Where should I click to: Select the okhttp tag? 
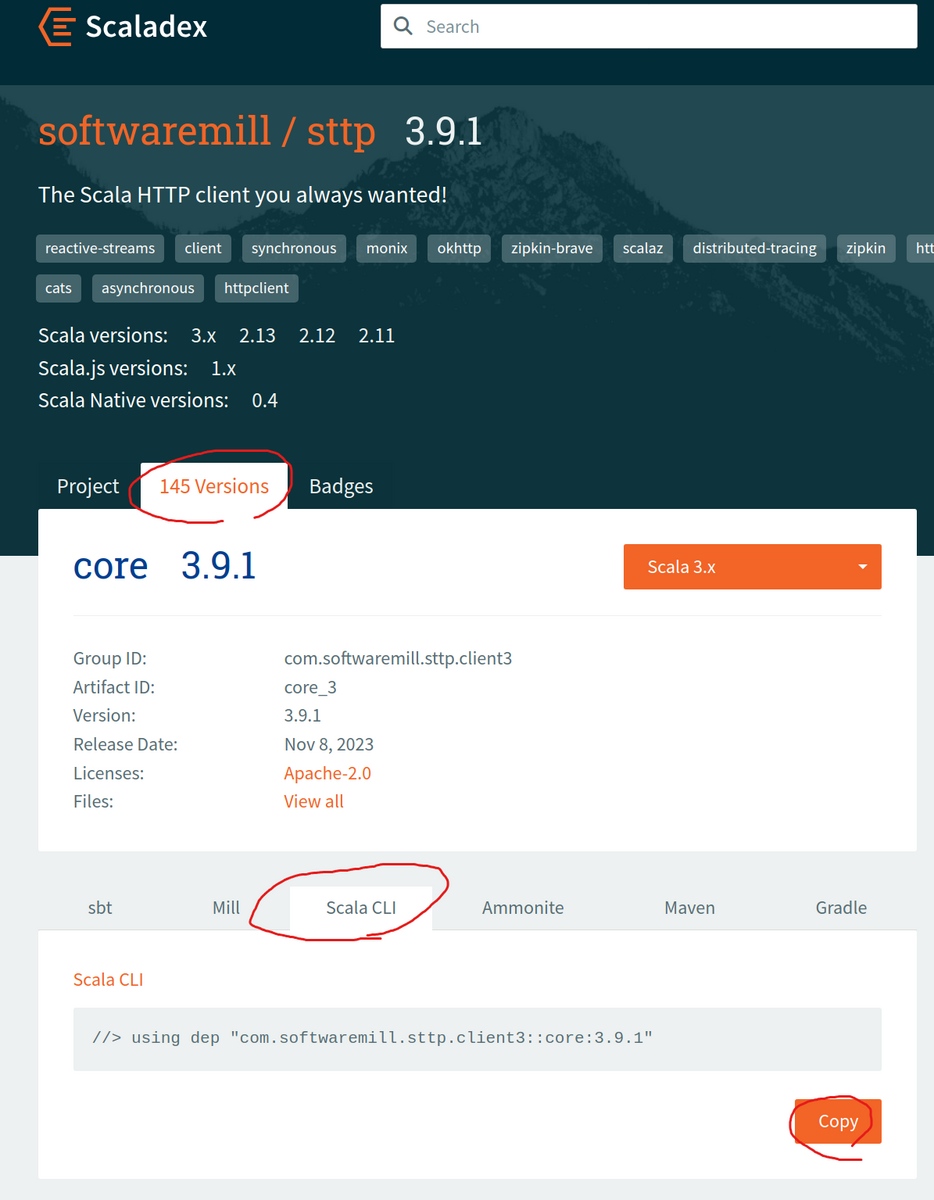click(459, 248)
